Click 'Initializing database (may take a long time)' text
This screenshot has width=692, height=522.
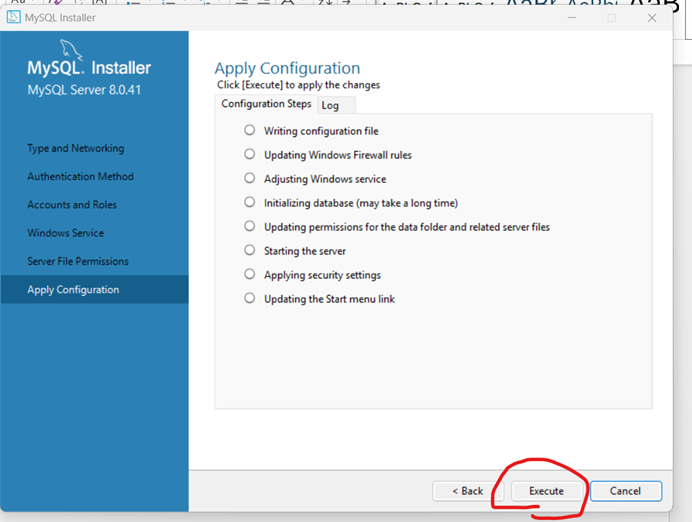pyautogui.click(x=361, y=203)
